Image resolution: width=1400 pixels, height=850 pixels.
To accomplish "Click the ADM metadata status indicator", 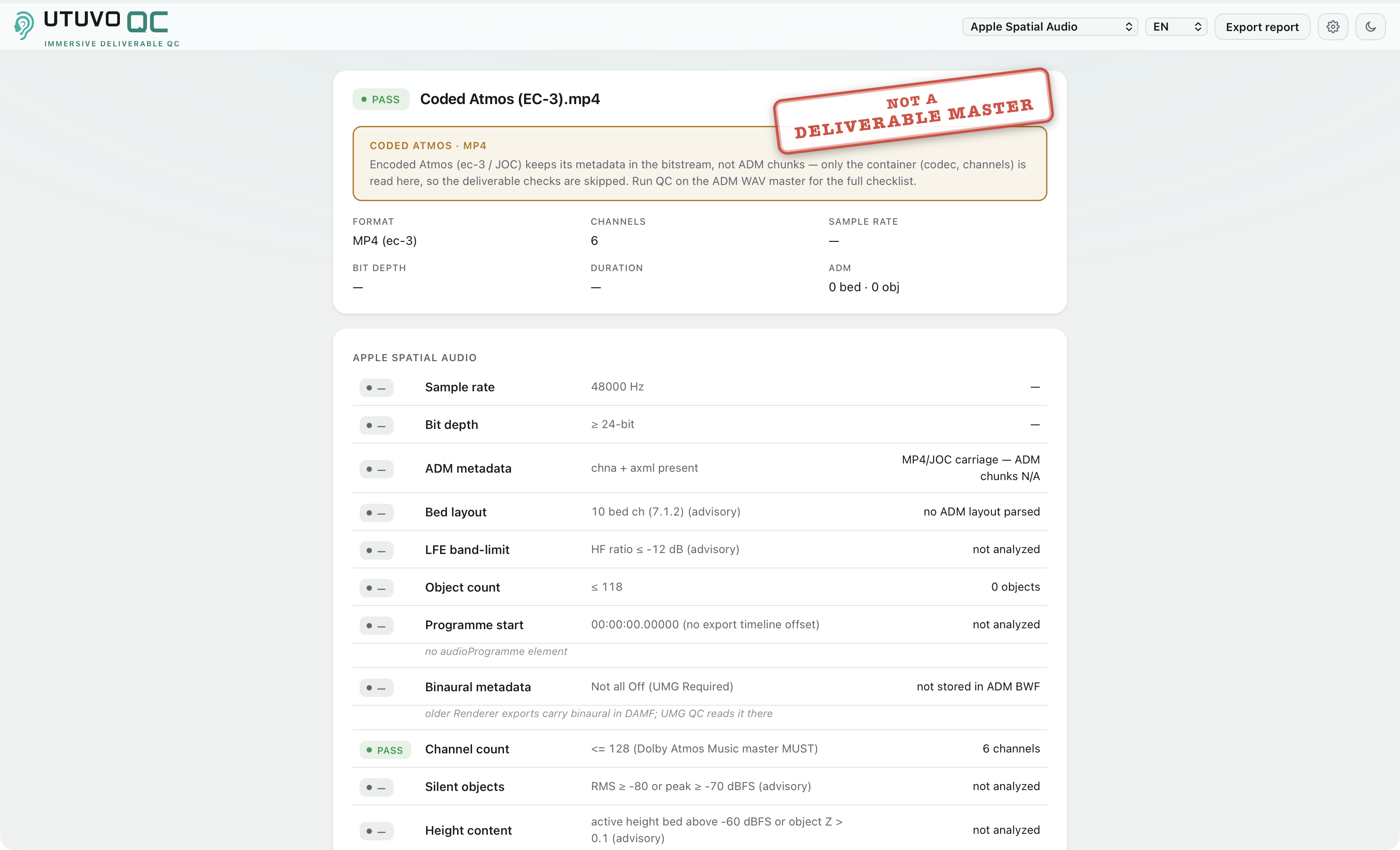I will tap(376, 469).
